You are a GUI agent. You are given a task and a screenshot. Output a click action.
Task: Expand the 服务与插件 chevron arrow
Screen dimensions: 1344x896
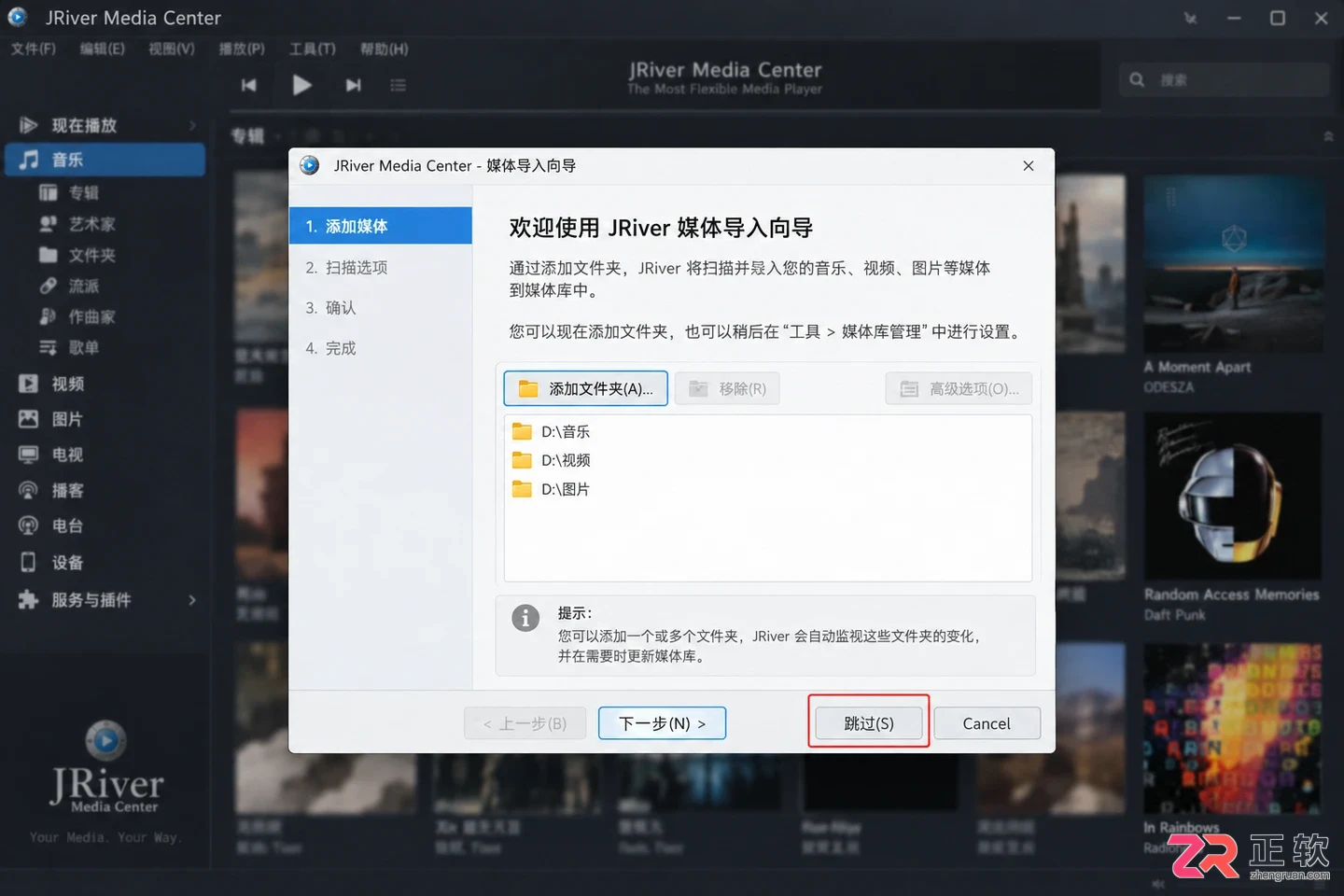pyautogui.click(x=192, y=600)
